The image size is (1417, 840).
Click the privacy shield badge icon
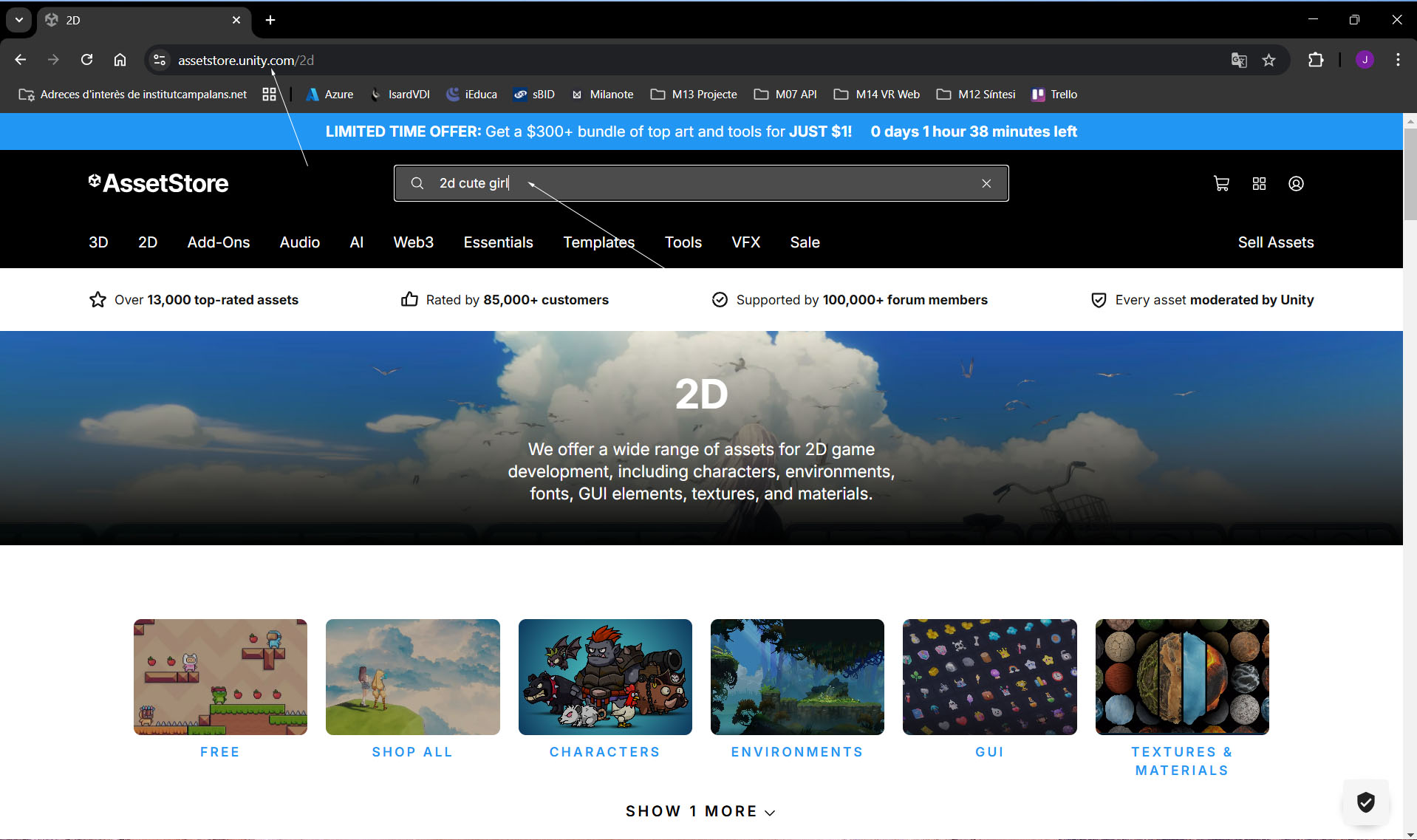(1365, 802)
